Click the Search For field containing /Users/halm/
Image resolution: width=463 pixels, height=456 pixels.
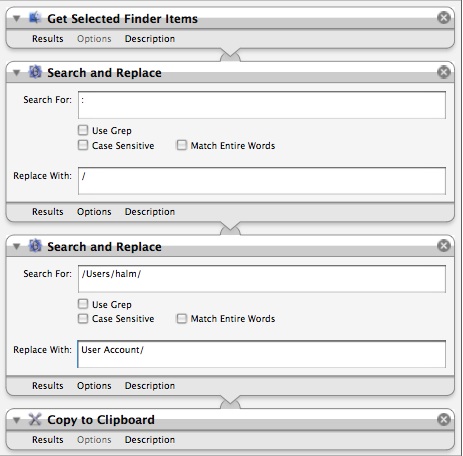click(262, 279)
